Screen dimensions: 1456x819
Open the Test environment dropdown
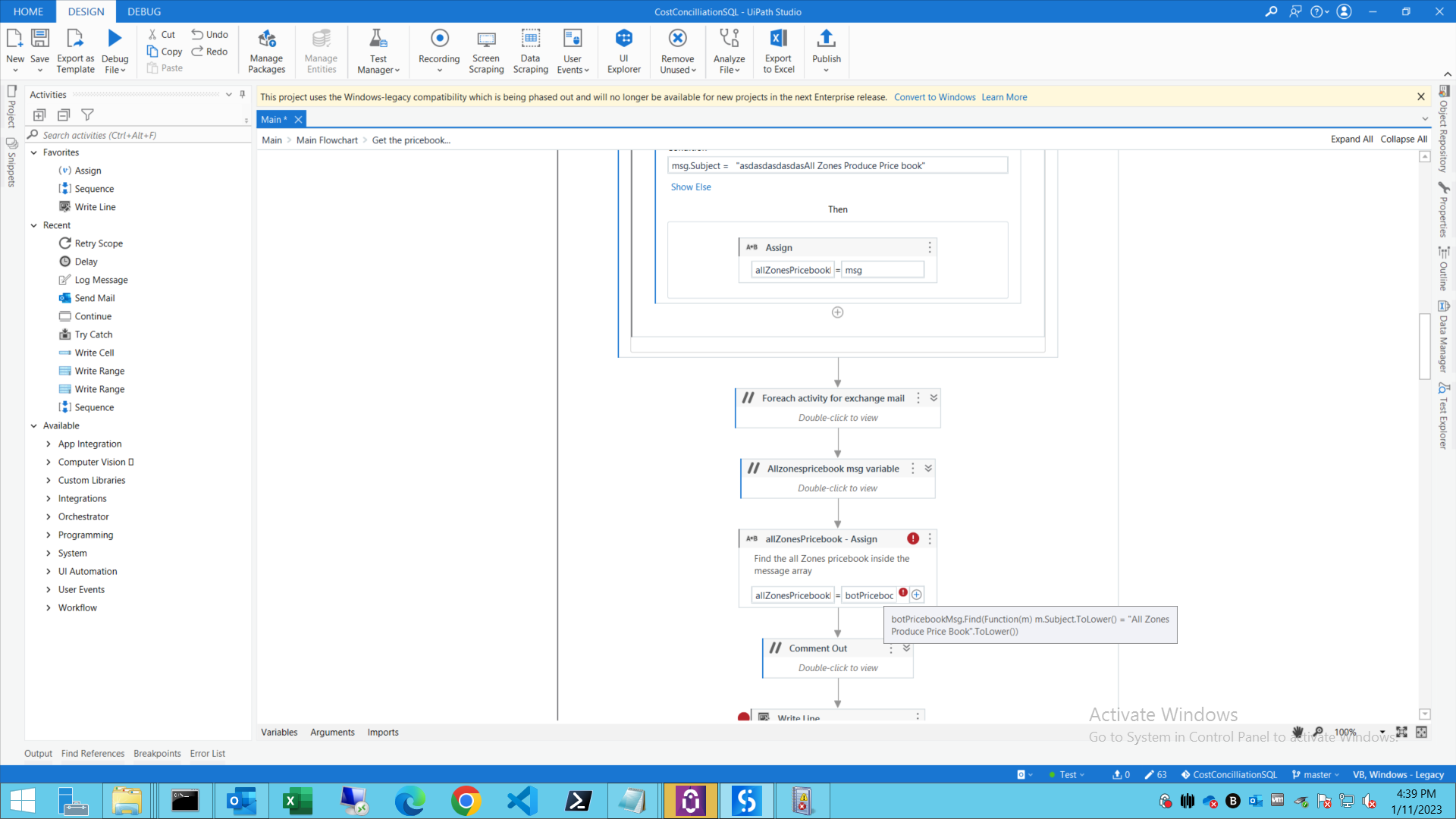coord(1066,774)
